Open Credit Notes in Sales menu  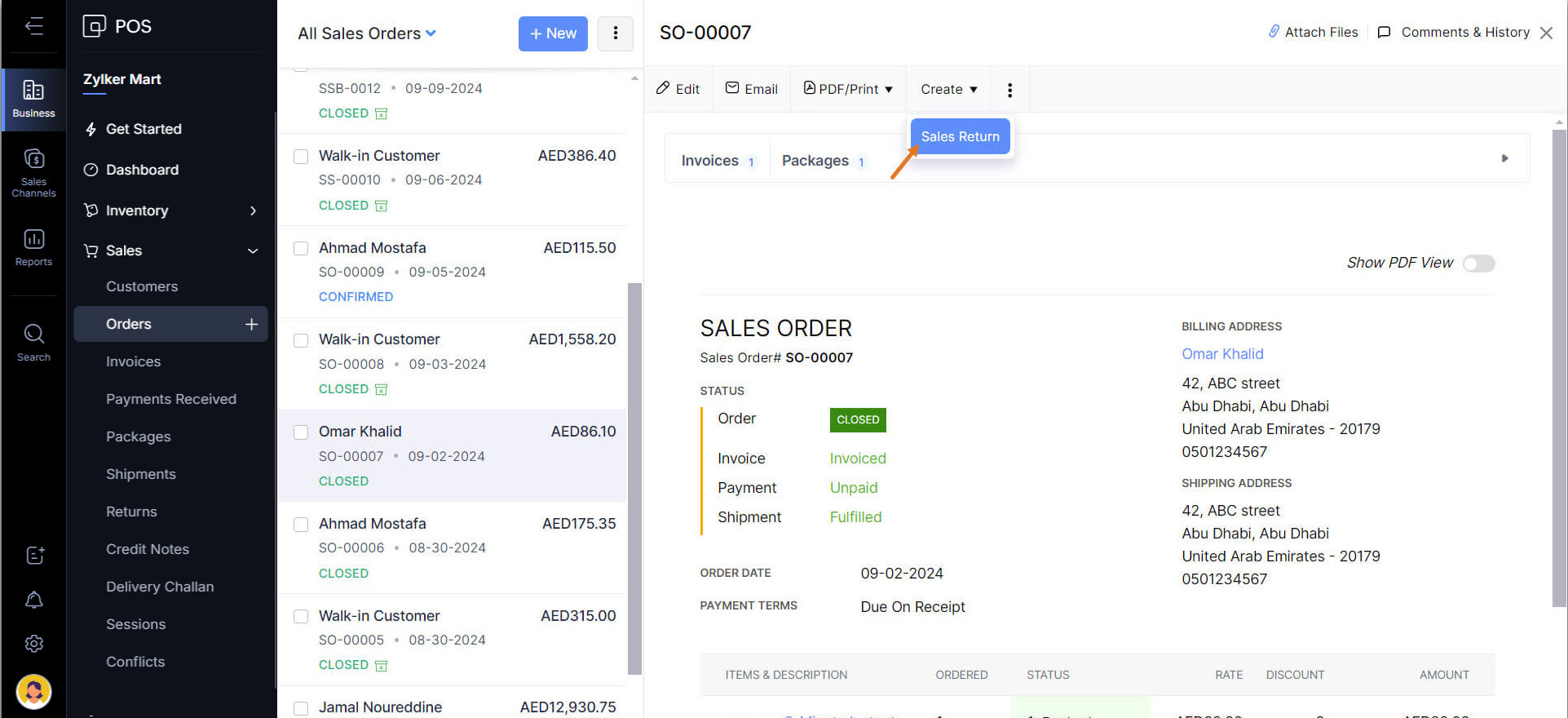(148, 549)
